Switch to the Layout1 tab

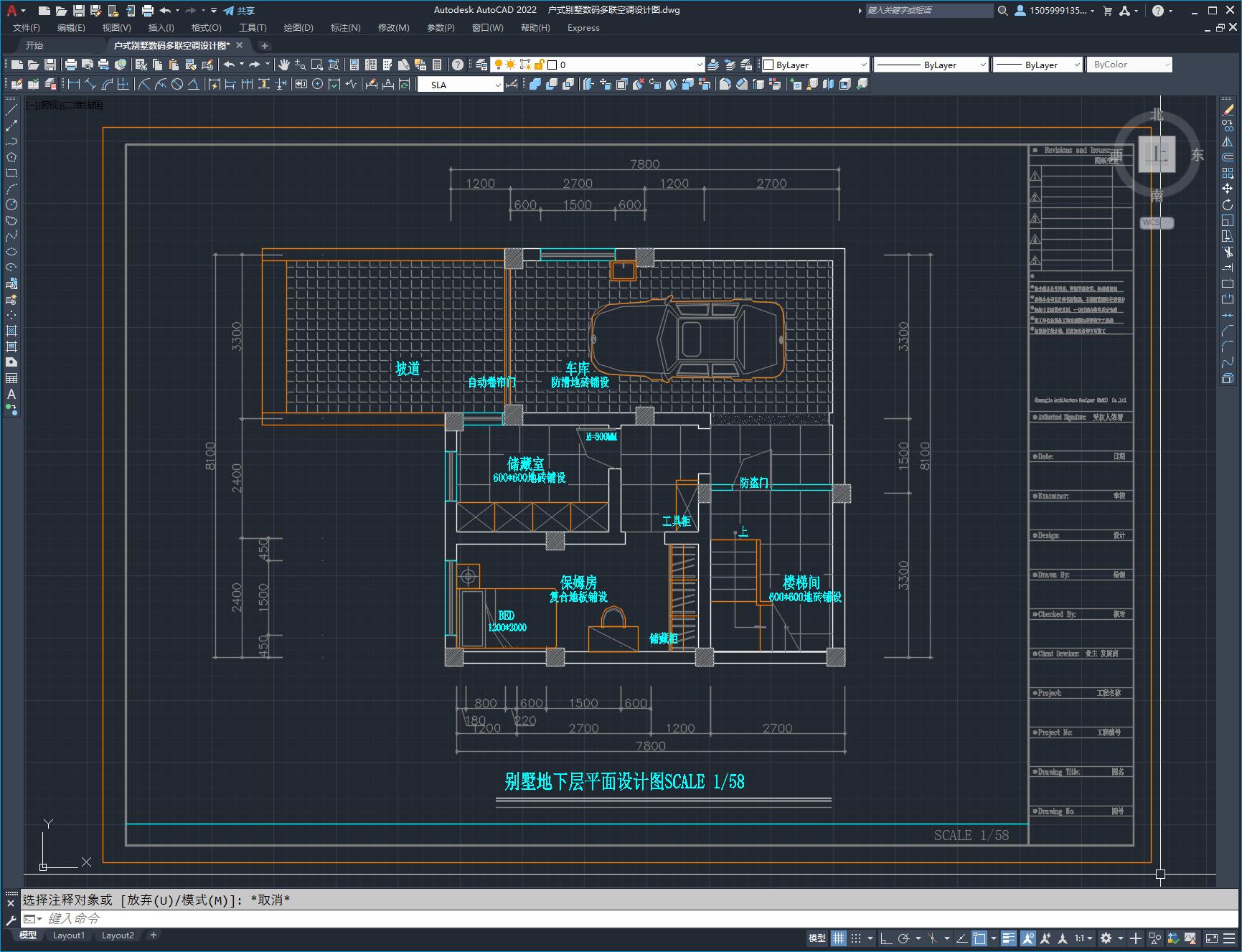[69, 935]
